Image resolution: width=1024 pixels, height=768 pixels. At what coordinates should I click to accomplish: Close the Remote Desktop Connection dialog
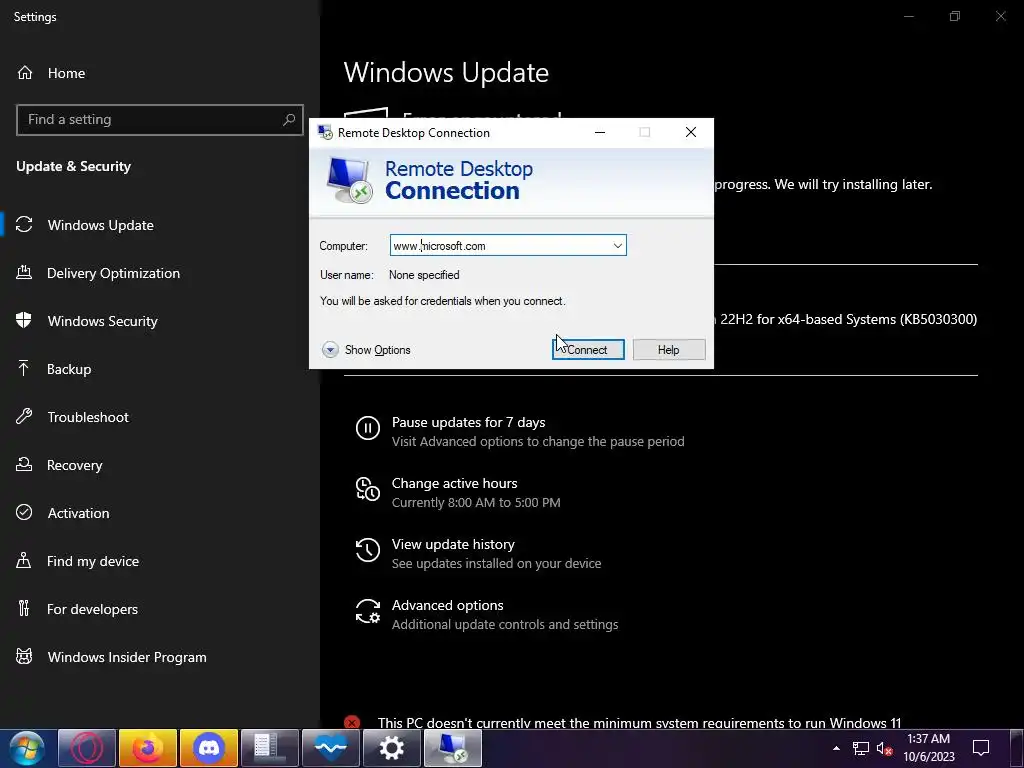691,133
